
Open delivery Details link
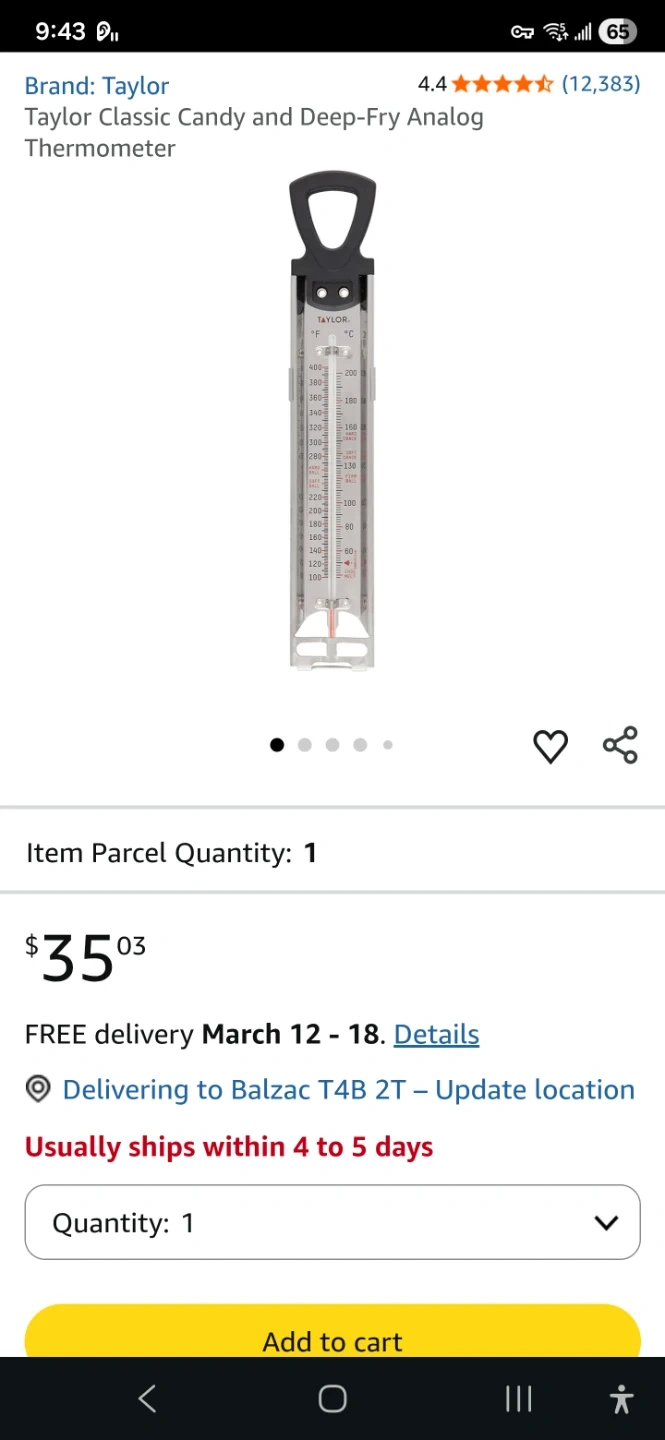(x=436, y=1034)
